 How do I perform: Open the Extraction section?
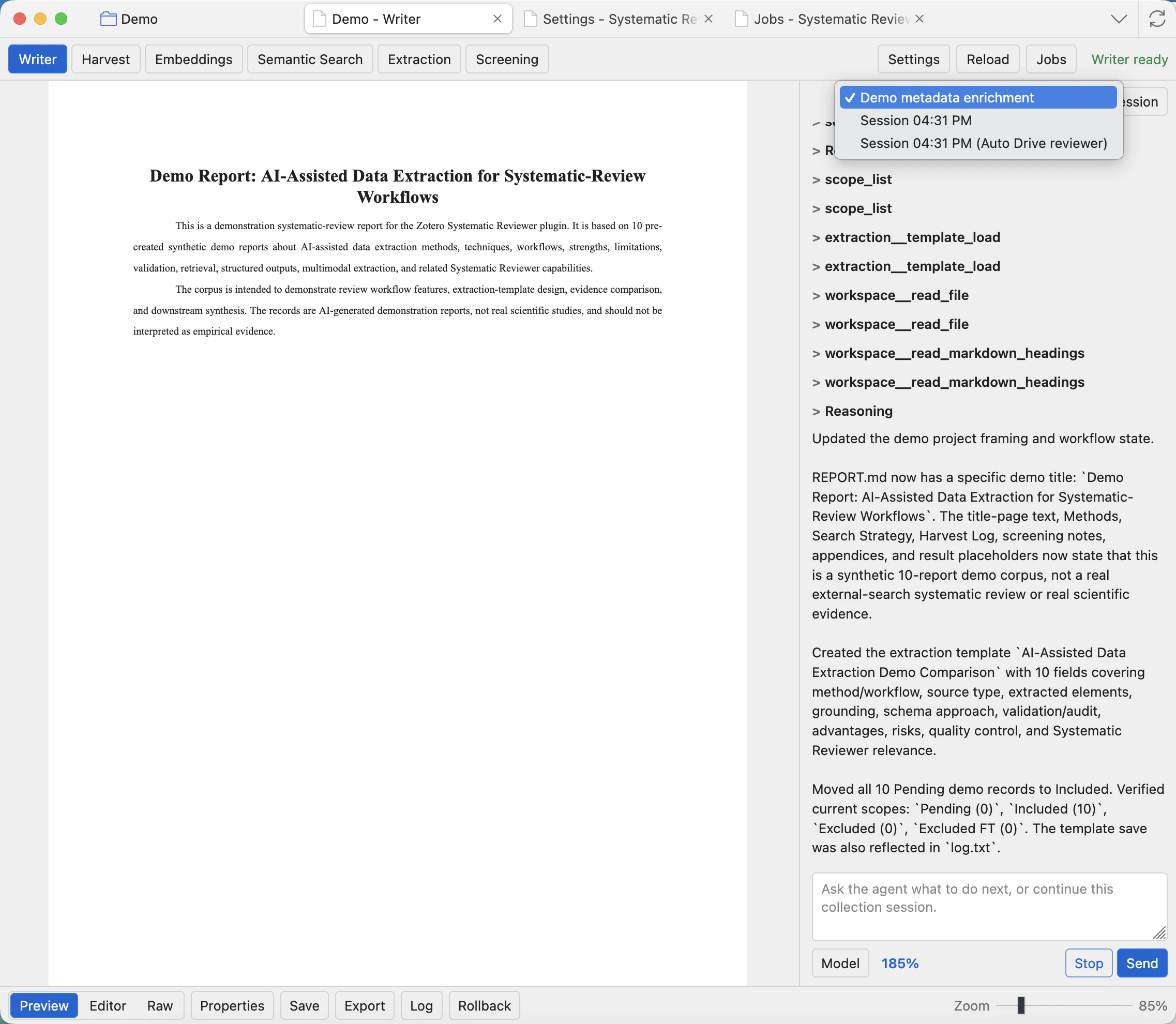[419, 59]
